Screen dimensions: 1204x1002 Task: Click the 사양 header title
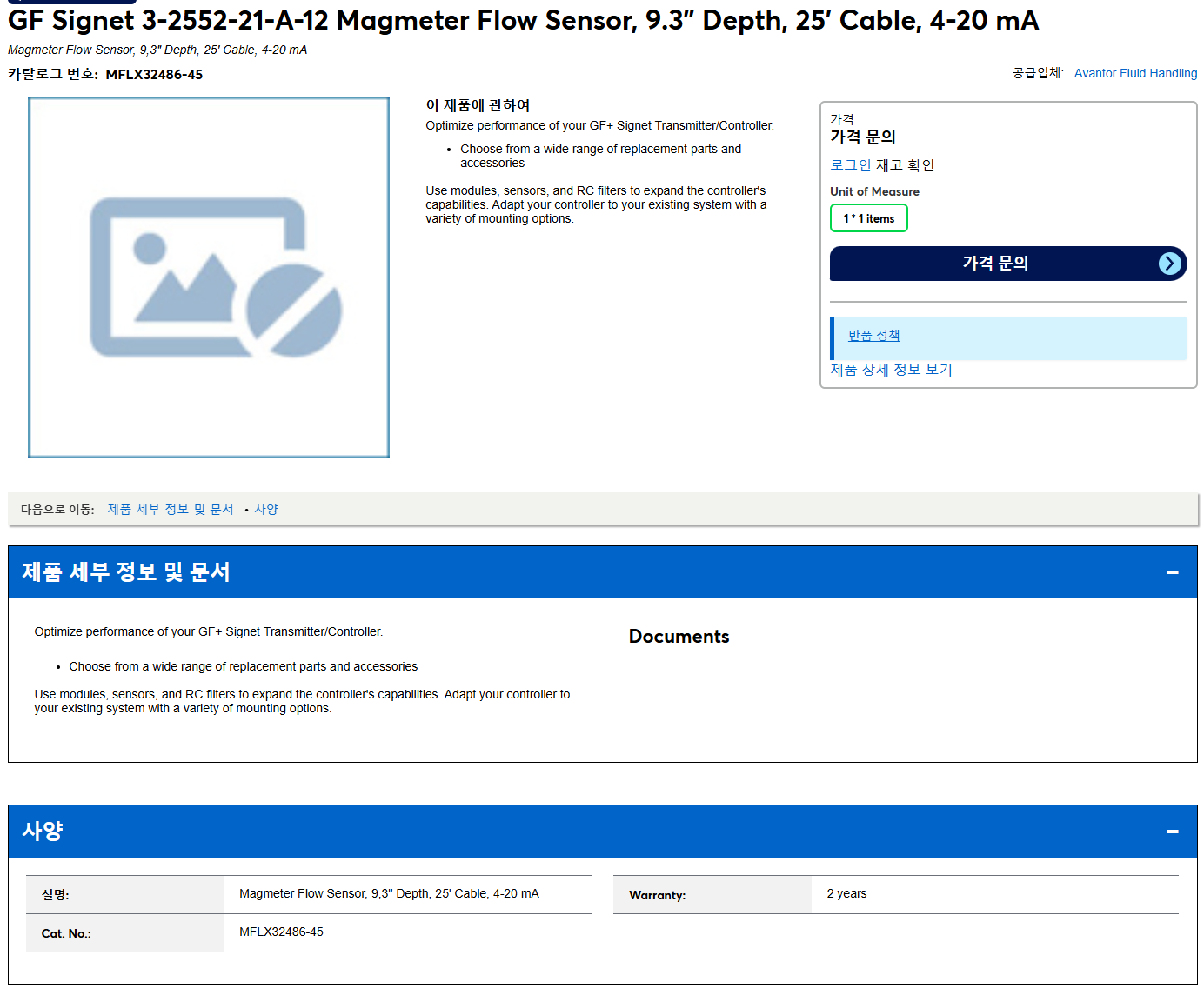(43, 832)
